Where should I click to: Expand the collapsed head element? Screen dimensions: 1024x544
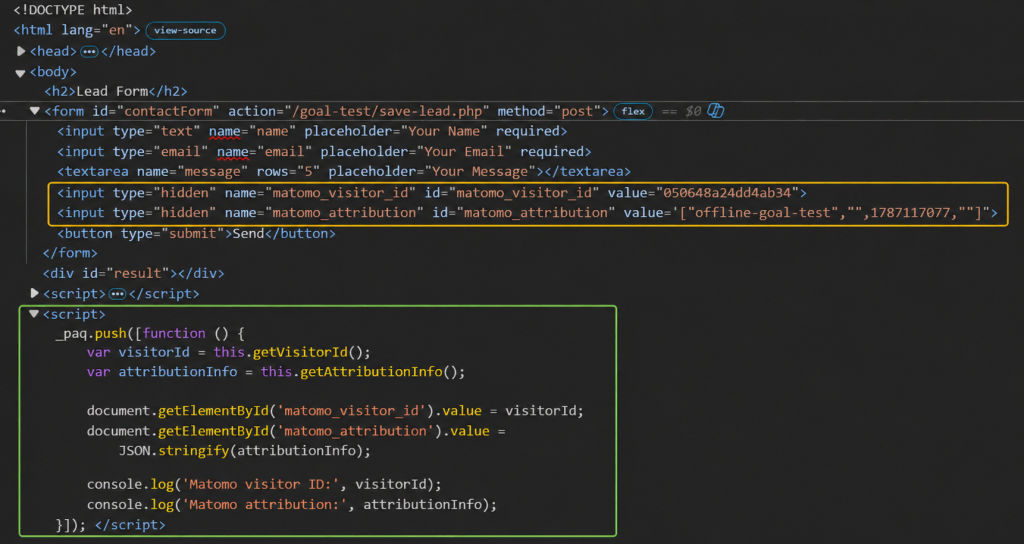pos(21,51)
